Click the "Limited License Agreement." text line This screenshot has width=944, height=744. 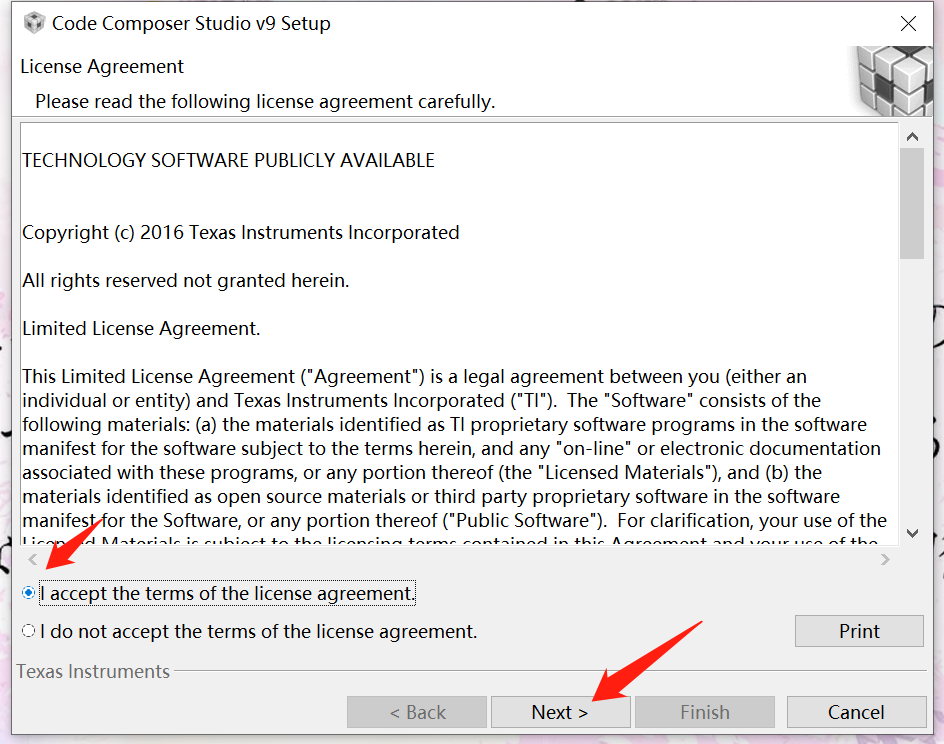click(141, 328)
